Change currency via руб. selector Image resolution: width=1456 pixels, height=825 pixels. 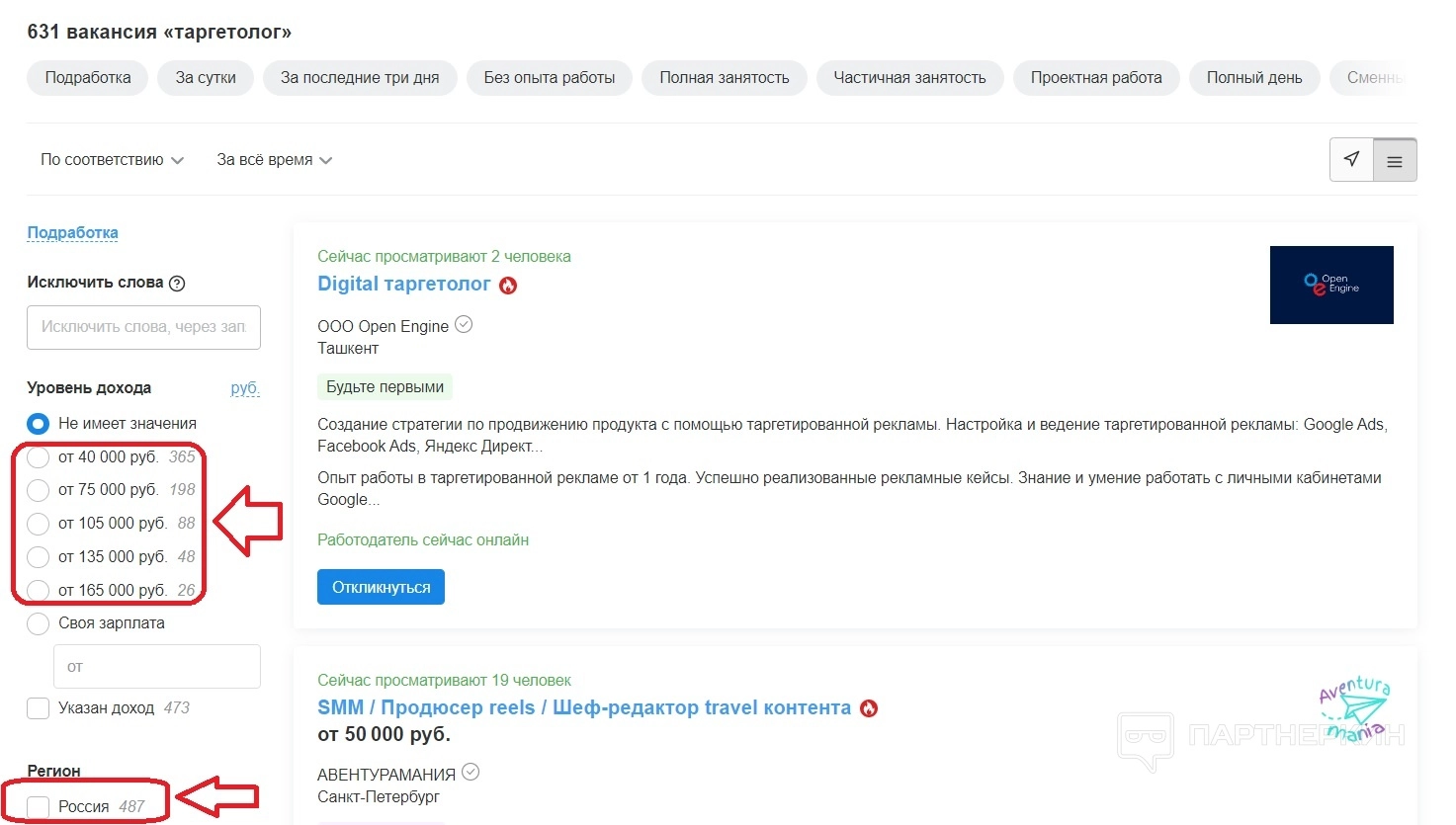pyautogui.click(x=244, y=388)
